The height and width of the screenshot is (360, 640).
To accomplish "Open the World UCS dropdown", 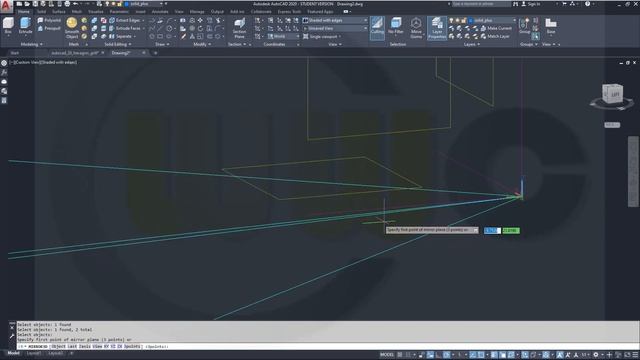I will point(283,36).
